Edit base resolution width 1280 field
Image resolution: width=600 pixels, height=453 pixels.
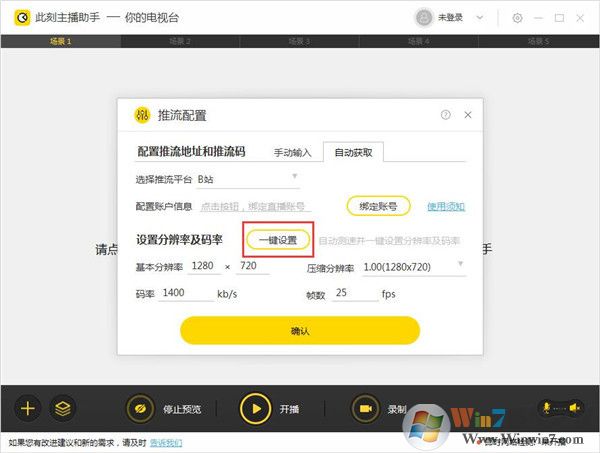tap(204, 266)
